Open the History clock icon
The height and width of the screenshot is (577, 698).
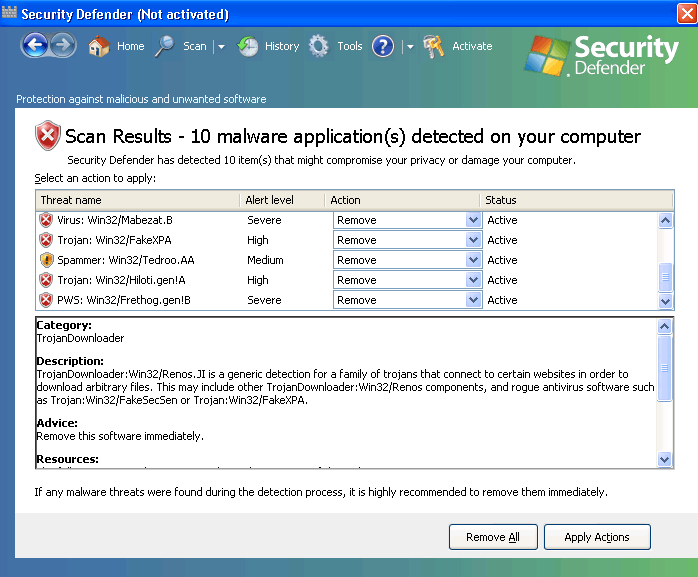click(x=248, y=47)
